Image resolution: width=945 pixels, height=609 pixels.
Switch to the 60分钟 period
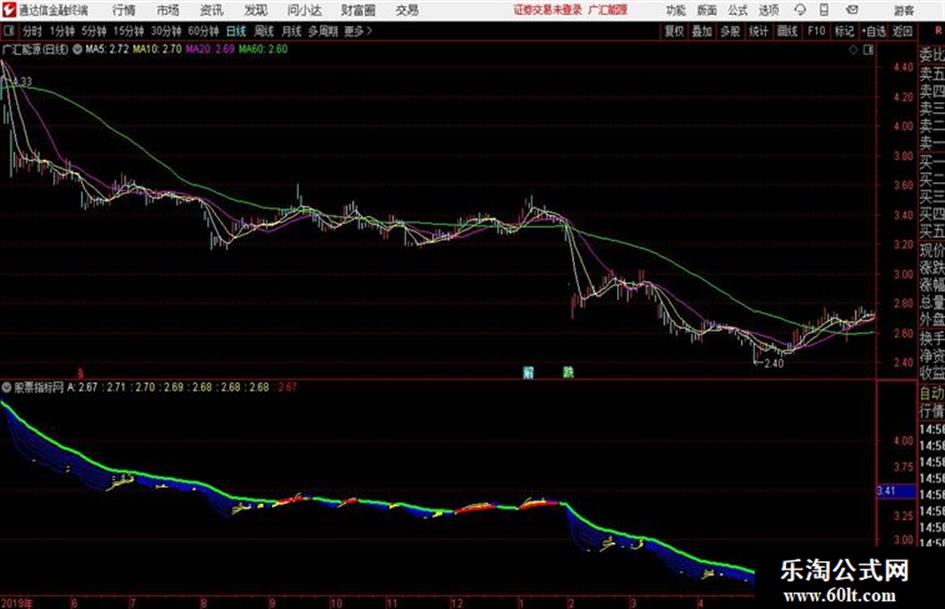(203, 31)
